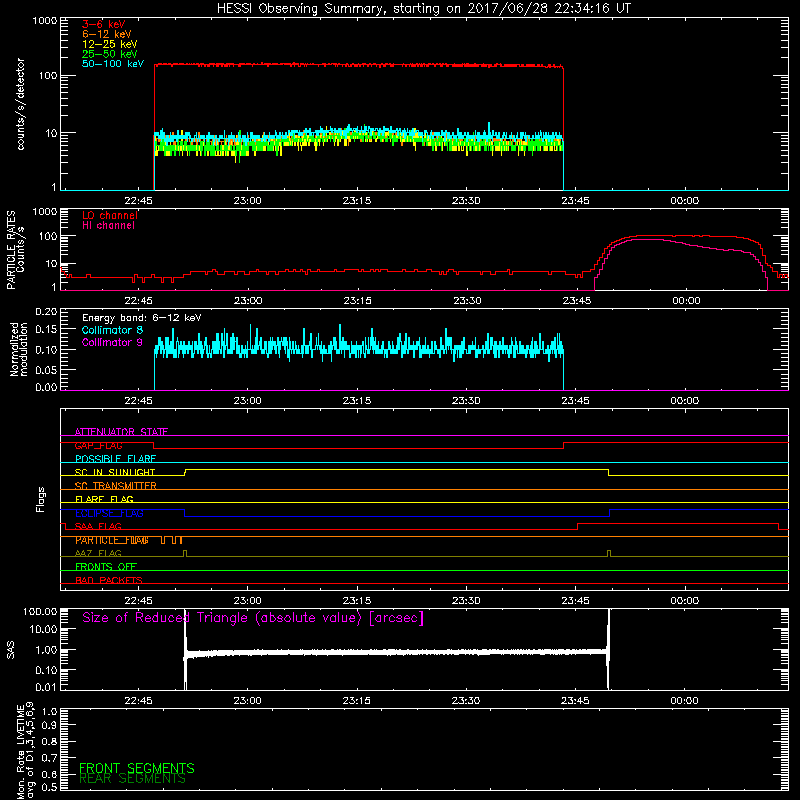Image resolution: width=800 pixels, height=800 pixels.
Task: Select the 12-25 keV legend label
Action: [110, 44]
